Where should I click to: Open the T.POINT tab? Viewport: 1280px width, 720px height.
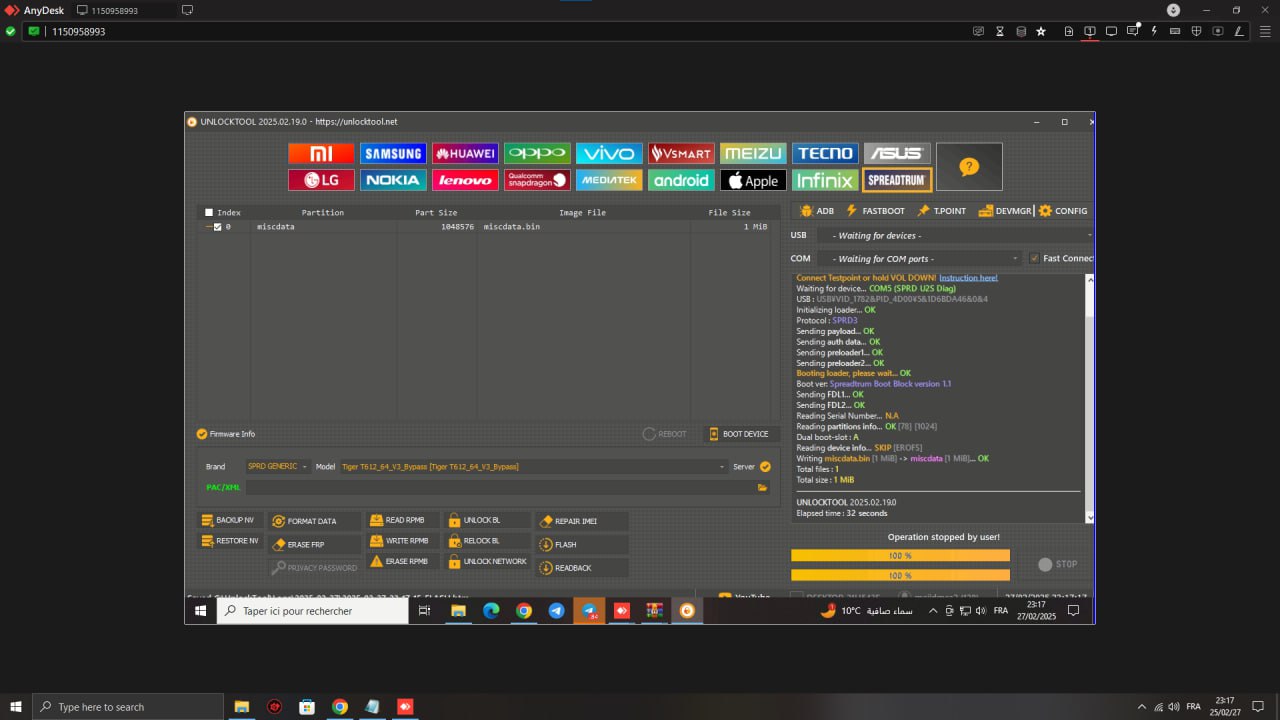tap(942, 211)
